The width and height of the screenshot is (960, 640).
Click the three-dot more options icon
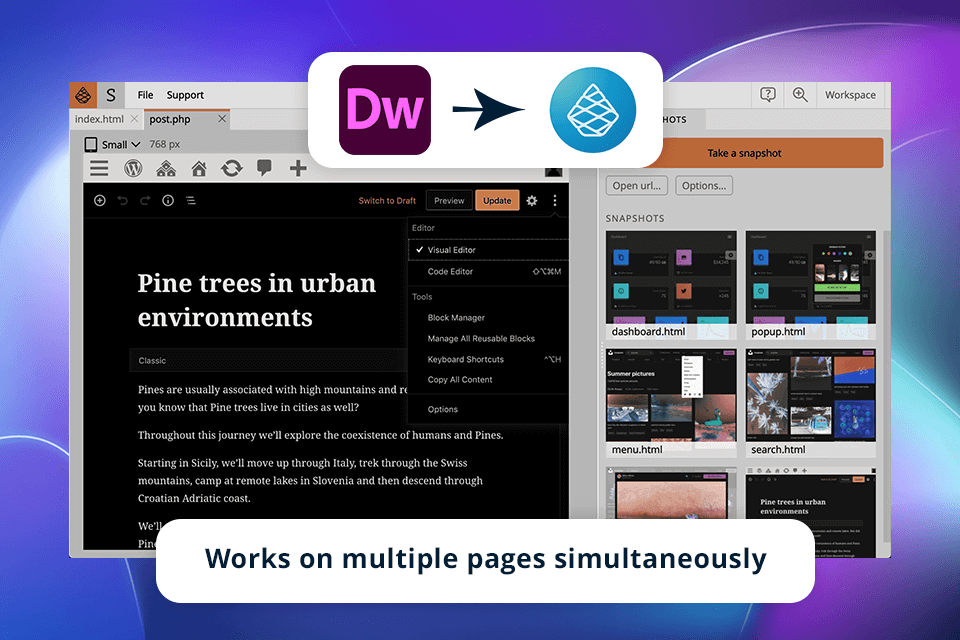(x=555, y=200)
